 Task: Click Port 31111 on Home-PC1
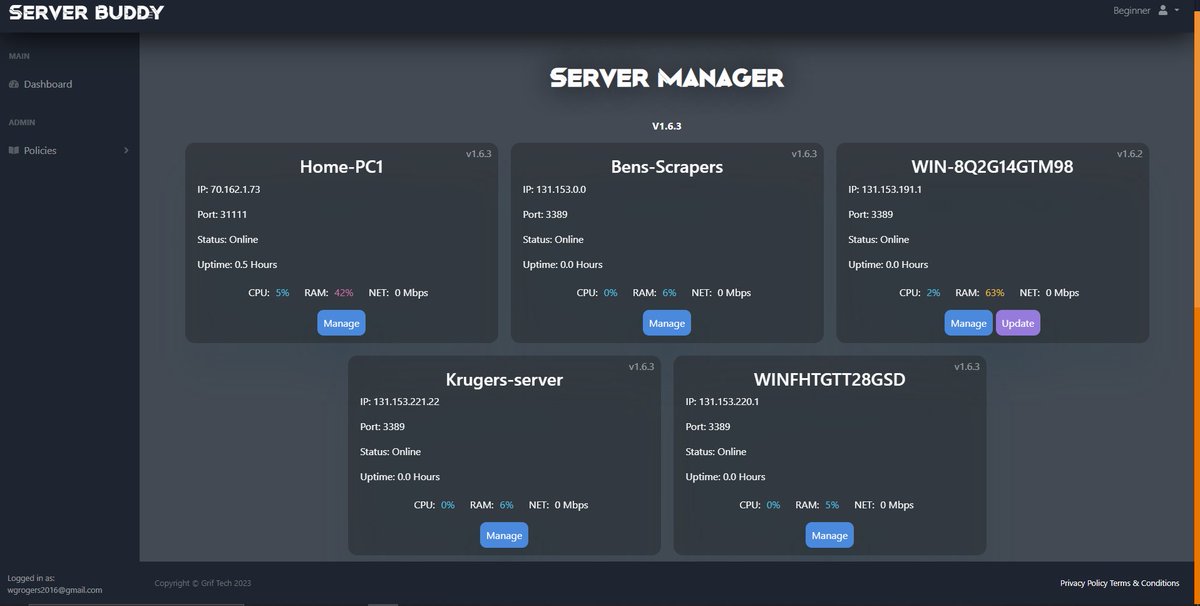point(223,214)
